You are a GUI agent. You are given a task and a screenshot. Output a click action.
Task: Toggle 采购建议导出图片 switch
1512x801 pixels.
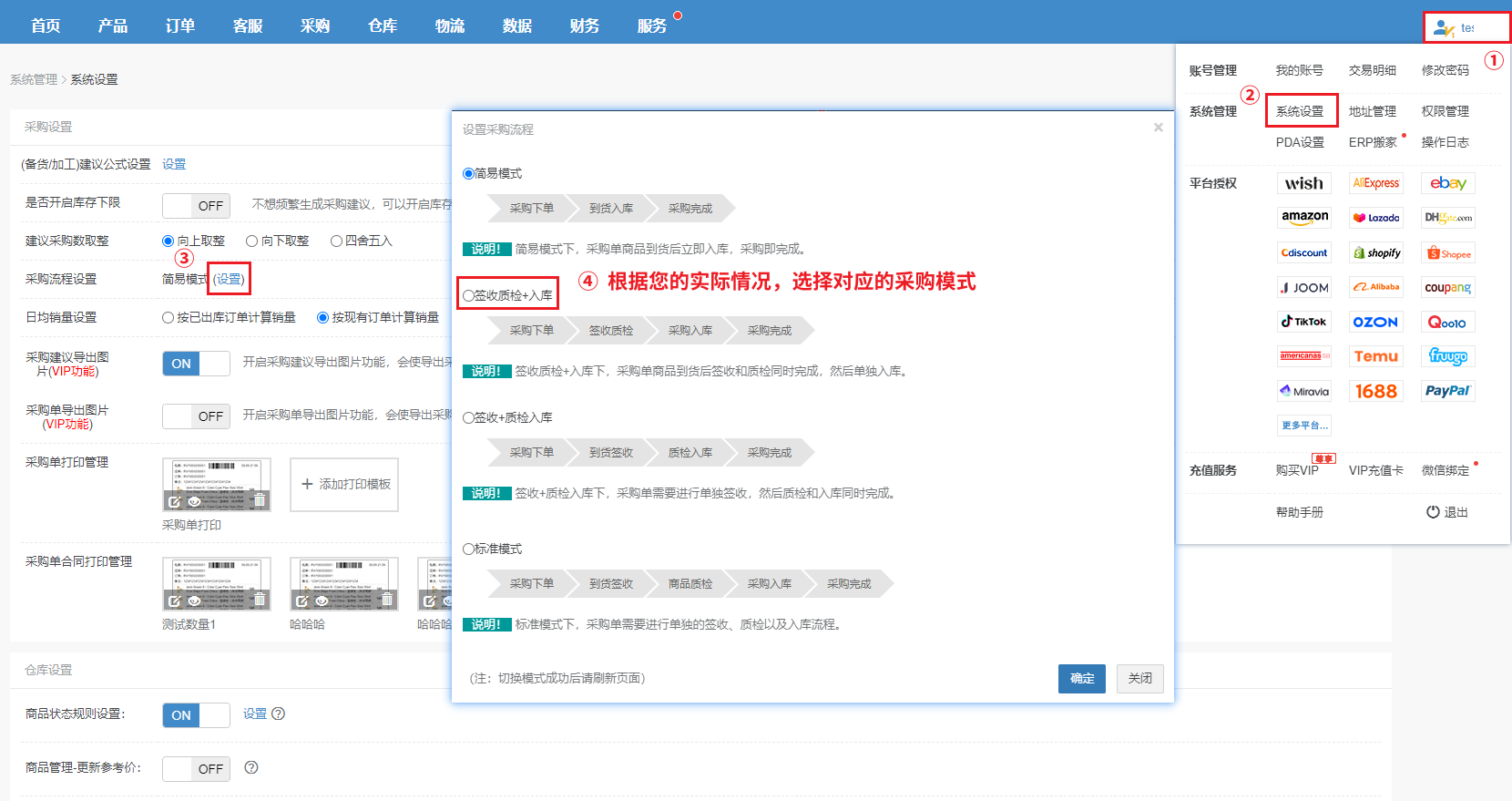196,364
